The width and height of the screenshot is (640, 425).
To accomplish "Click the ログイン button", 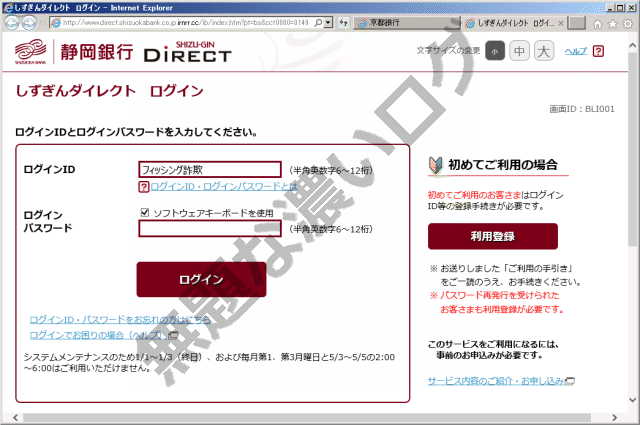I will pyautogui.click(x=201, y=280).
